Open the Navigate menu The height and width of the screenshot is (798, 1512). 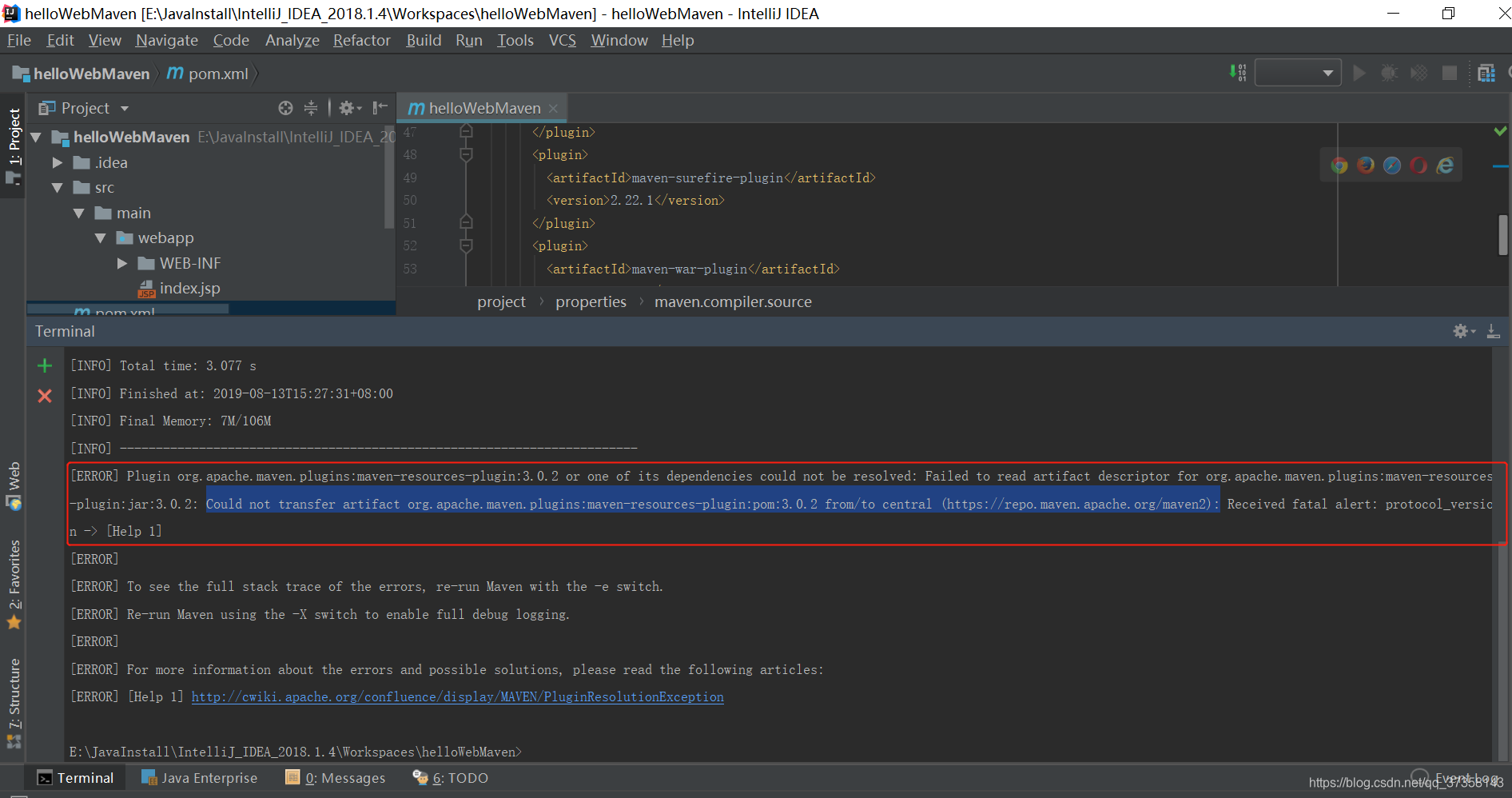coord(167,41)
